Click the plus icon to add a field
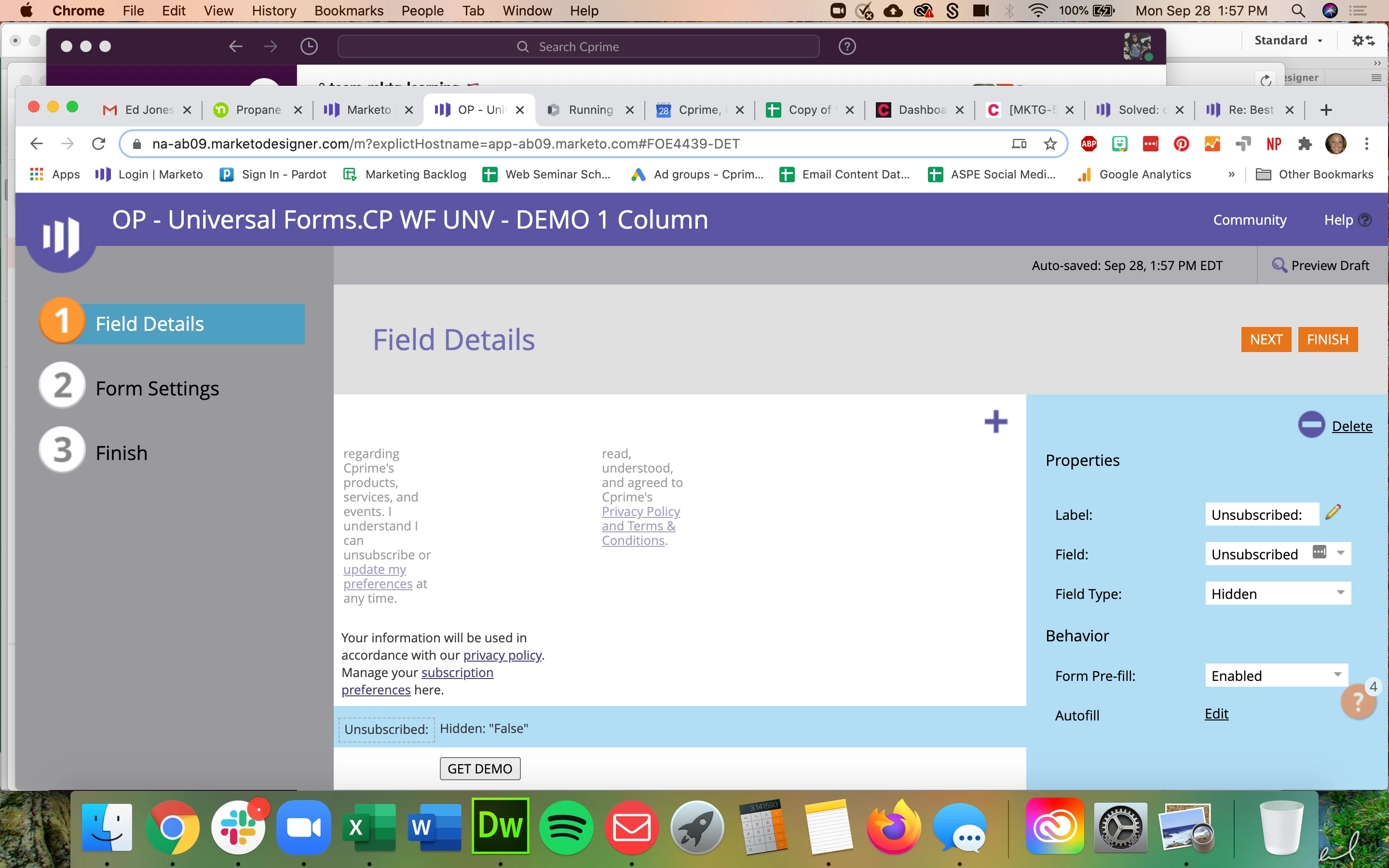The height and width of the screenshot is (868, 1389). pos(995,422)
